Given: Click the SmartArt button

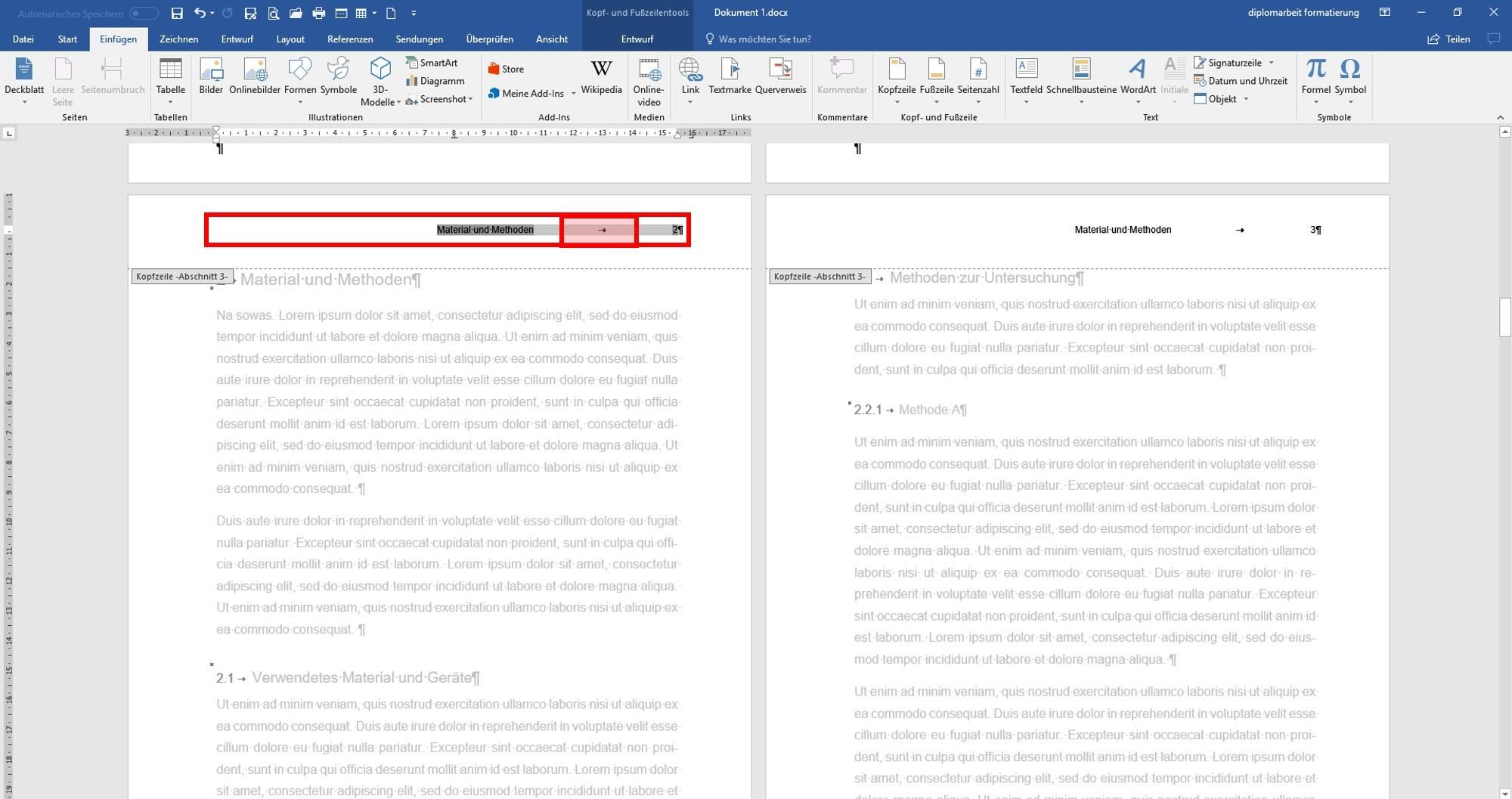Looking at the screenshot, I should coord(432,63).
